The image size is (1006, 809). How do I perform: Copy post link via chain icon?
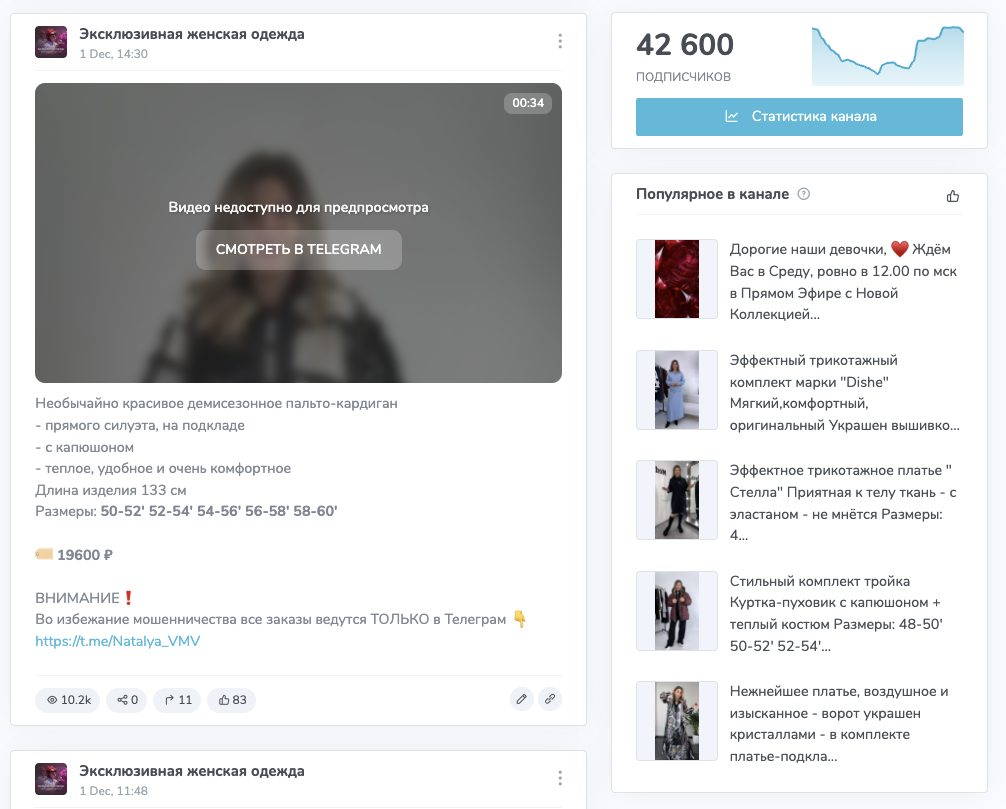click(x=550, y=699)
